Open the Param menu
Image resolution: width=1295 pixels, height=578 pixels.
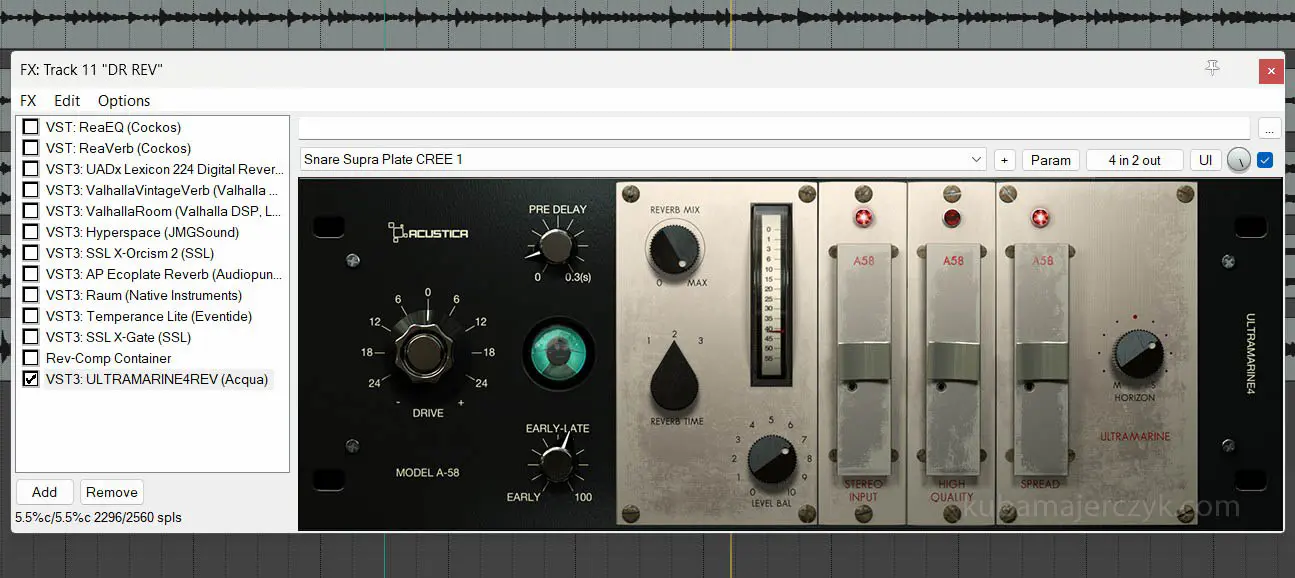[x=1050, y=160]
